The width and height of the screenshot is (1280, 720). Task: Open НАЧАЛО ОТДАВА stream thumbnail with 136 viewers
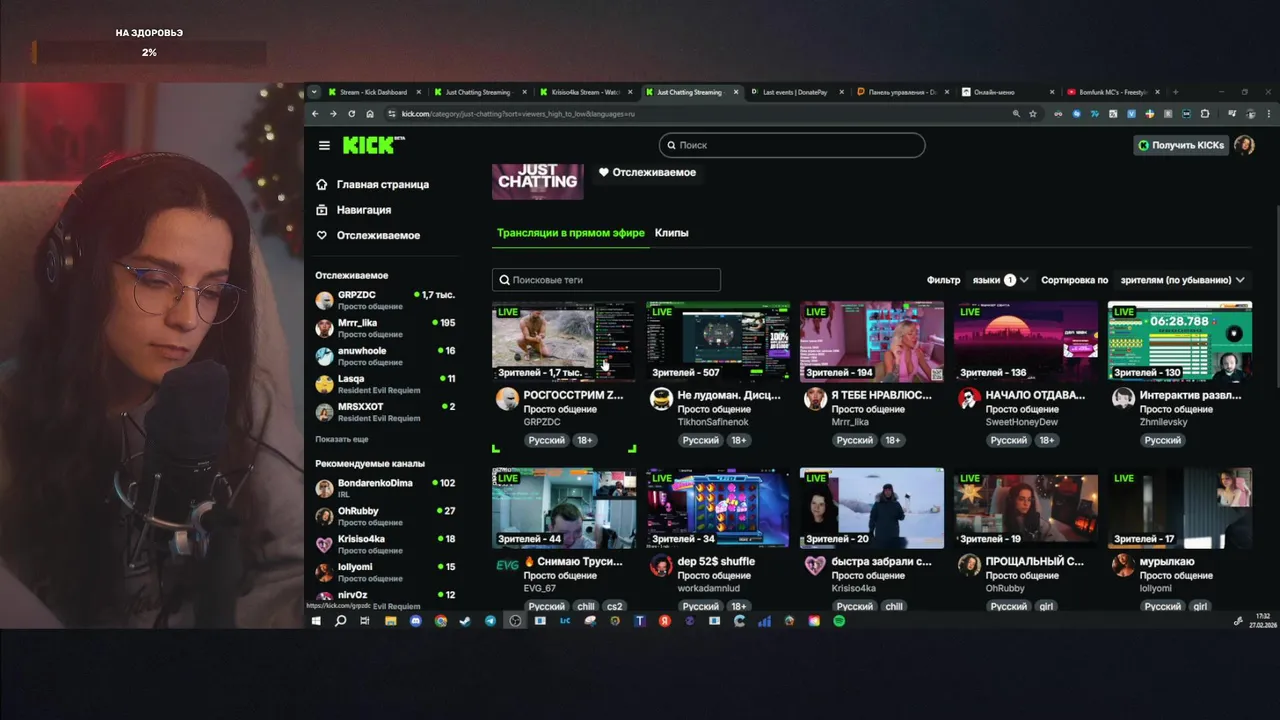(x=1026, y=341)
